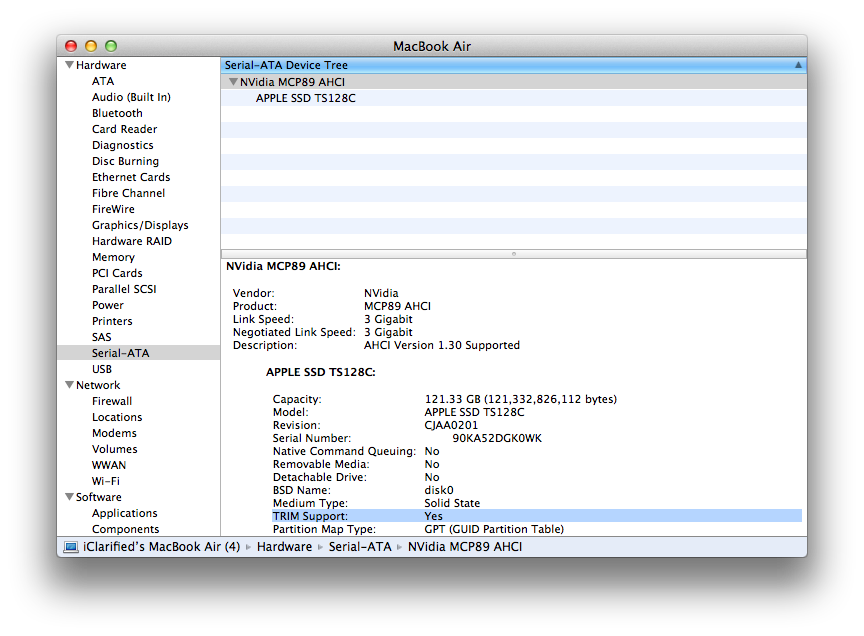The width and height of the screenshot is (864, 636).
Task: Click Serial-ATA in the bottom path bar
Action: click(x=361, y=547)
